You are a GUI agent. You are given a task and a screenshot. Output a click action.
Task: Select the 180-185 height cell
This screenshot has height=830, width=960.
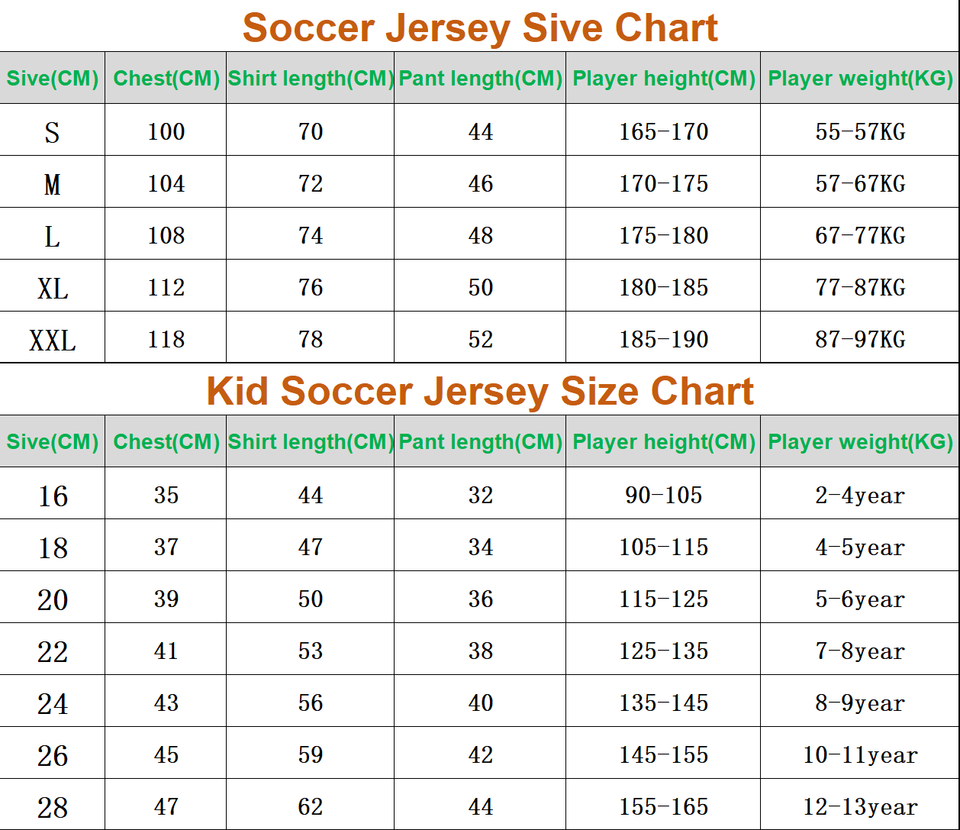pos(663,288)
